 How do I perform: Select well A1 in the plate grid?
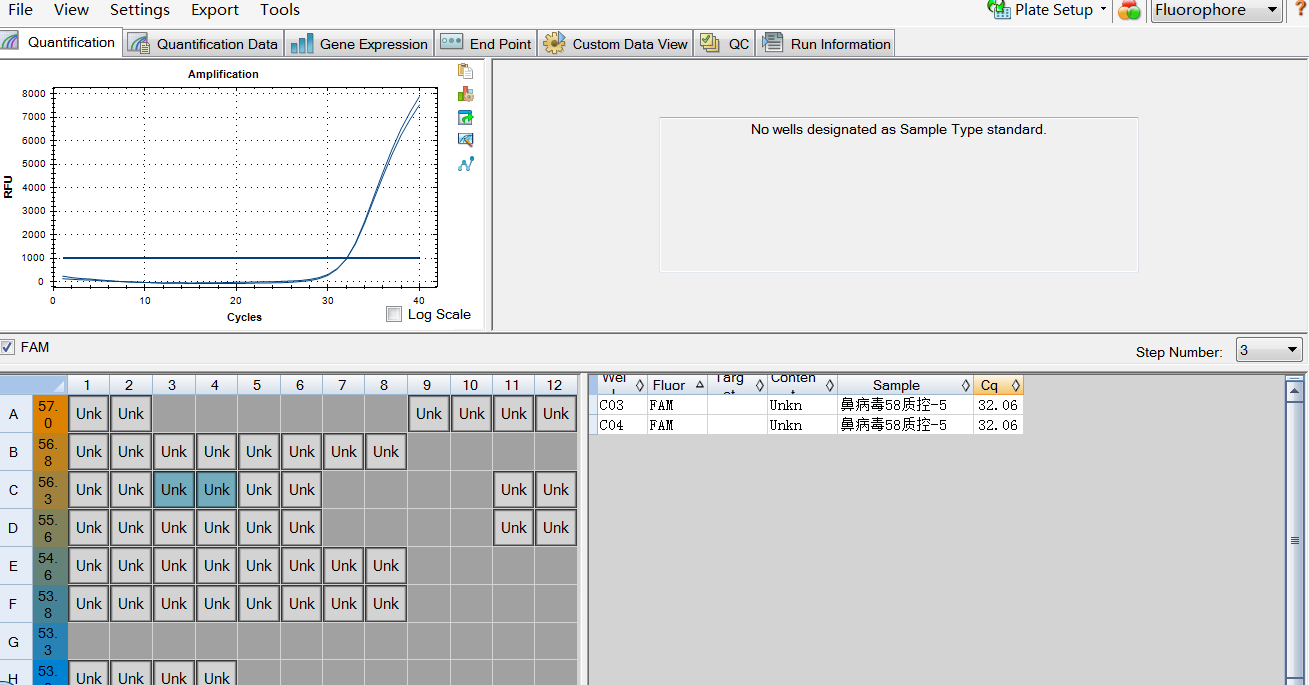point(89,414)
